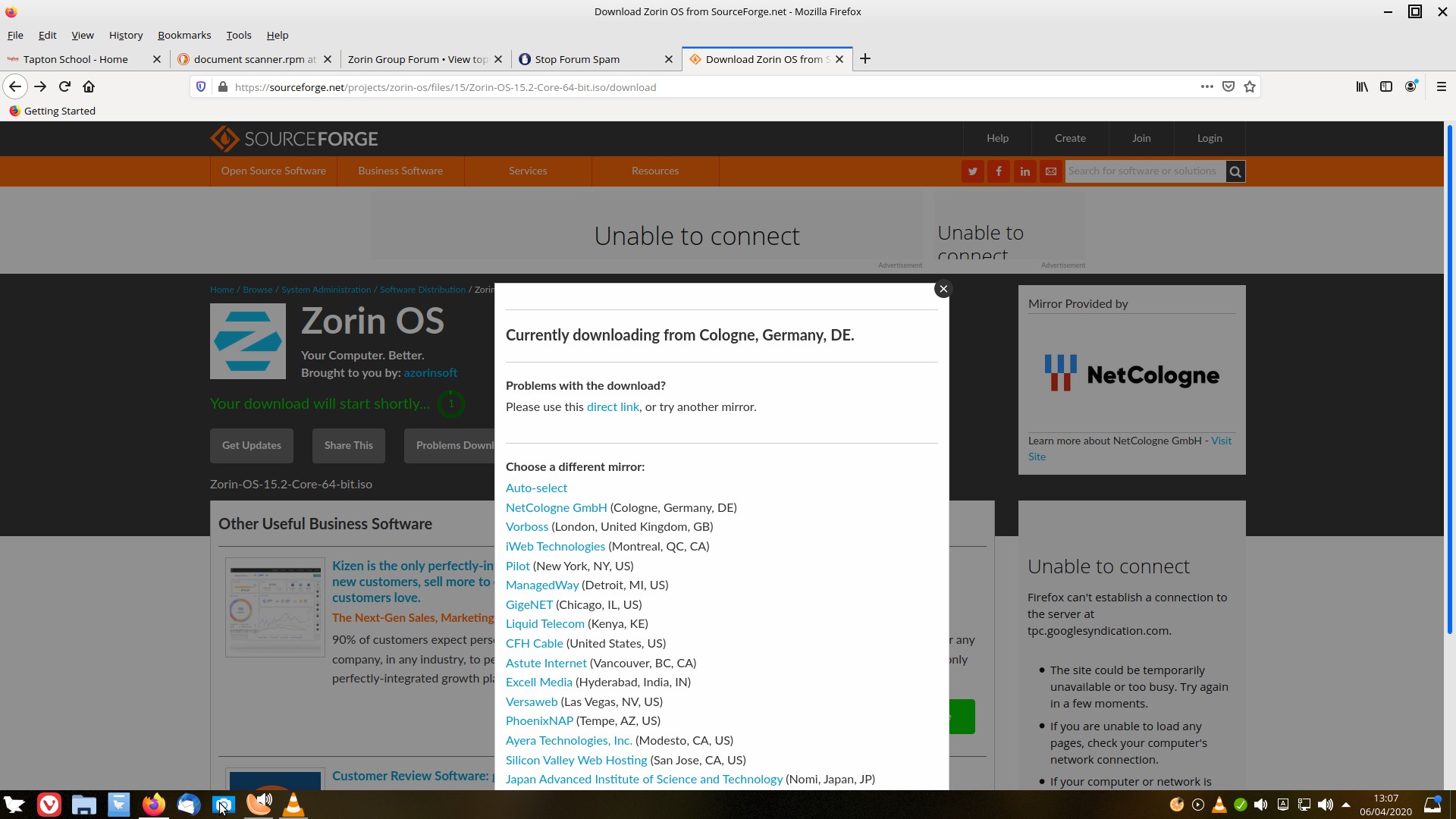Expand hidden system tray icons arrow
This screenshot has width=1456, height=819.
click(x=1346, y=805)
